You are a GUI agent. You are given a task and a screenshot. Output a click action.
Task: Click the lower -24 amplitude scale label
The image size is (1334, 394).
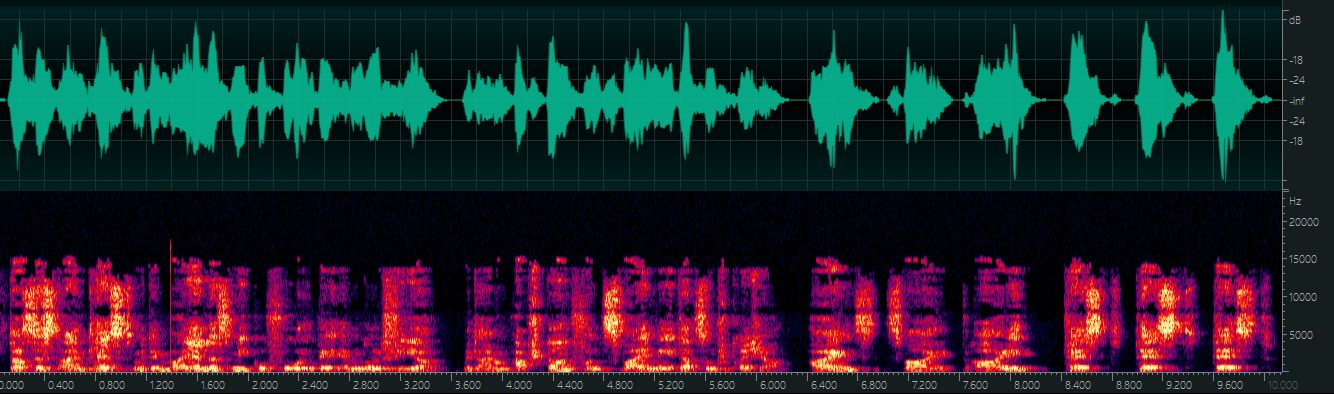(x=1296, y=121)
